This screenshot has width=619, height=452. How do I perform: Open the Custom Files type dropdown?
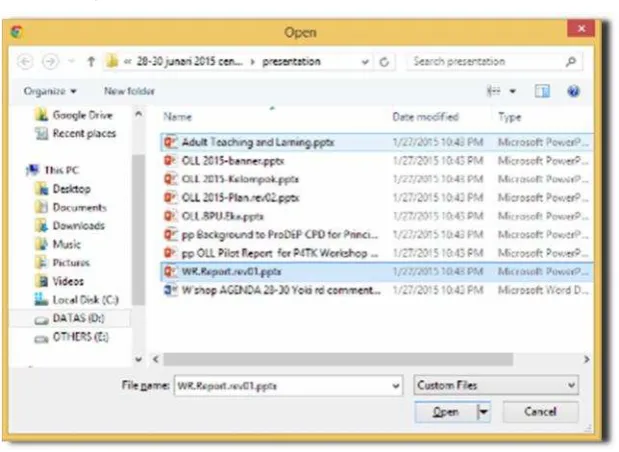click(x=496, y=385)
